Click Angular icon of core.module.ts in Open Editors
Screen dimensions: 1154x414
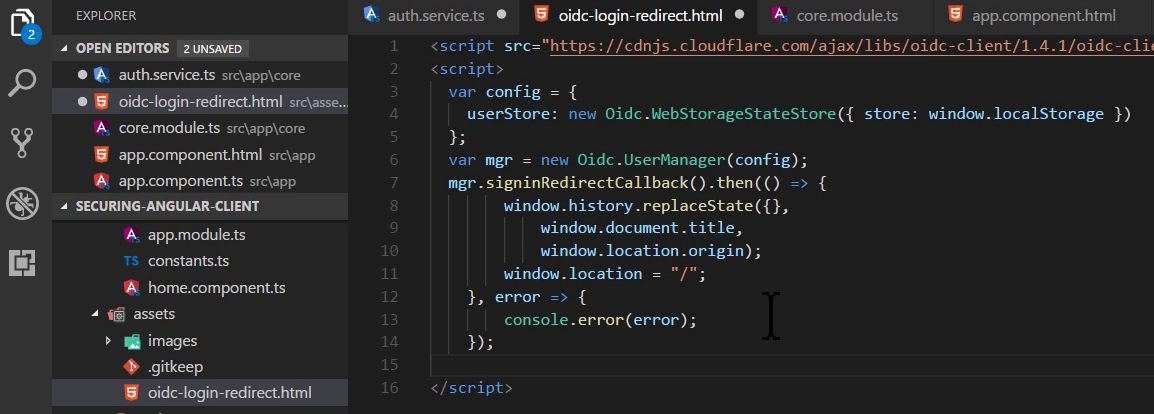102,128
